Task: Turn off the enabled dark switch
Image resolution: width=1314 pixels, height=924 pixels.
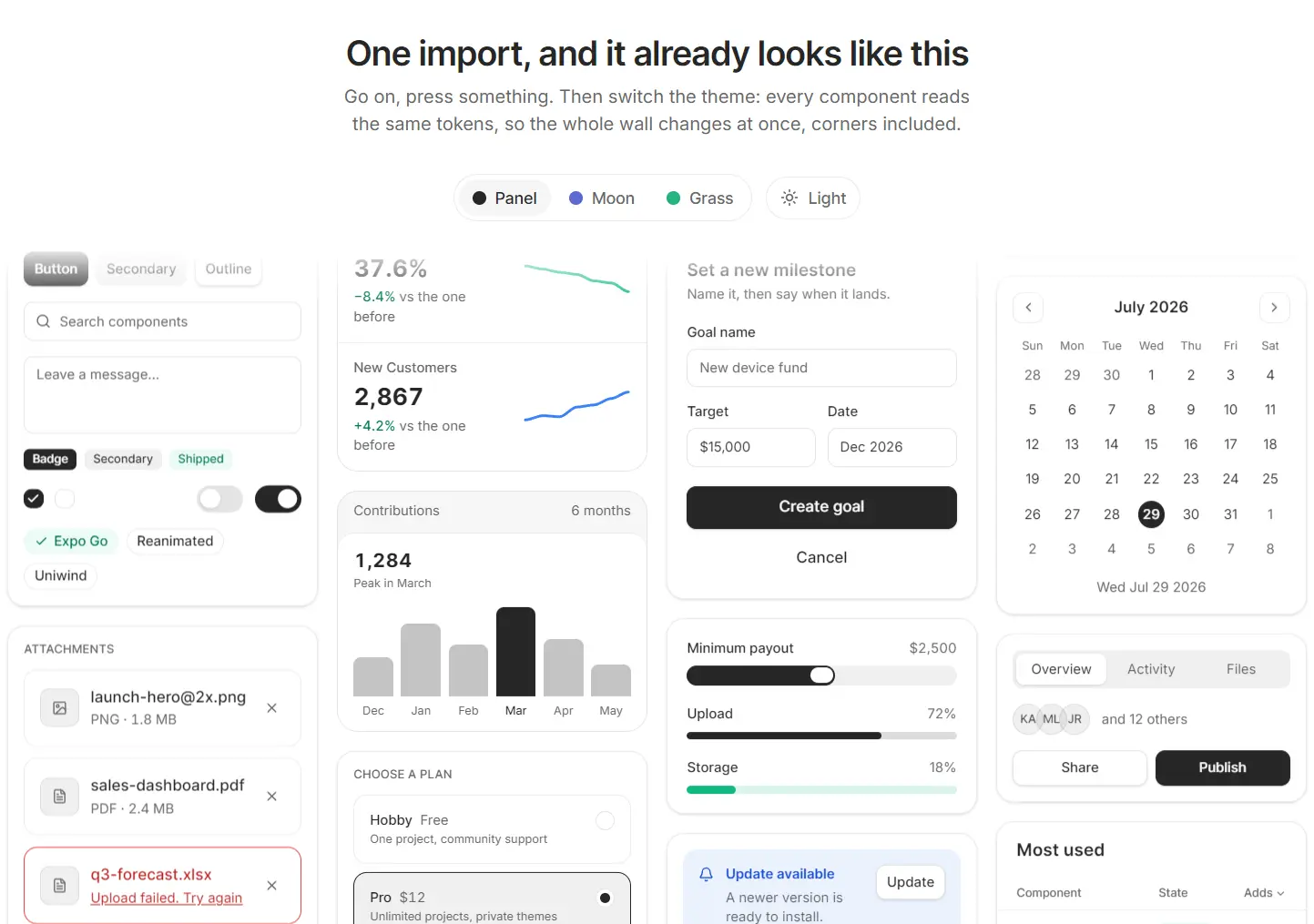Action: [x=278, y=499]
